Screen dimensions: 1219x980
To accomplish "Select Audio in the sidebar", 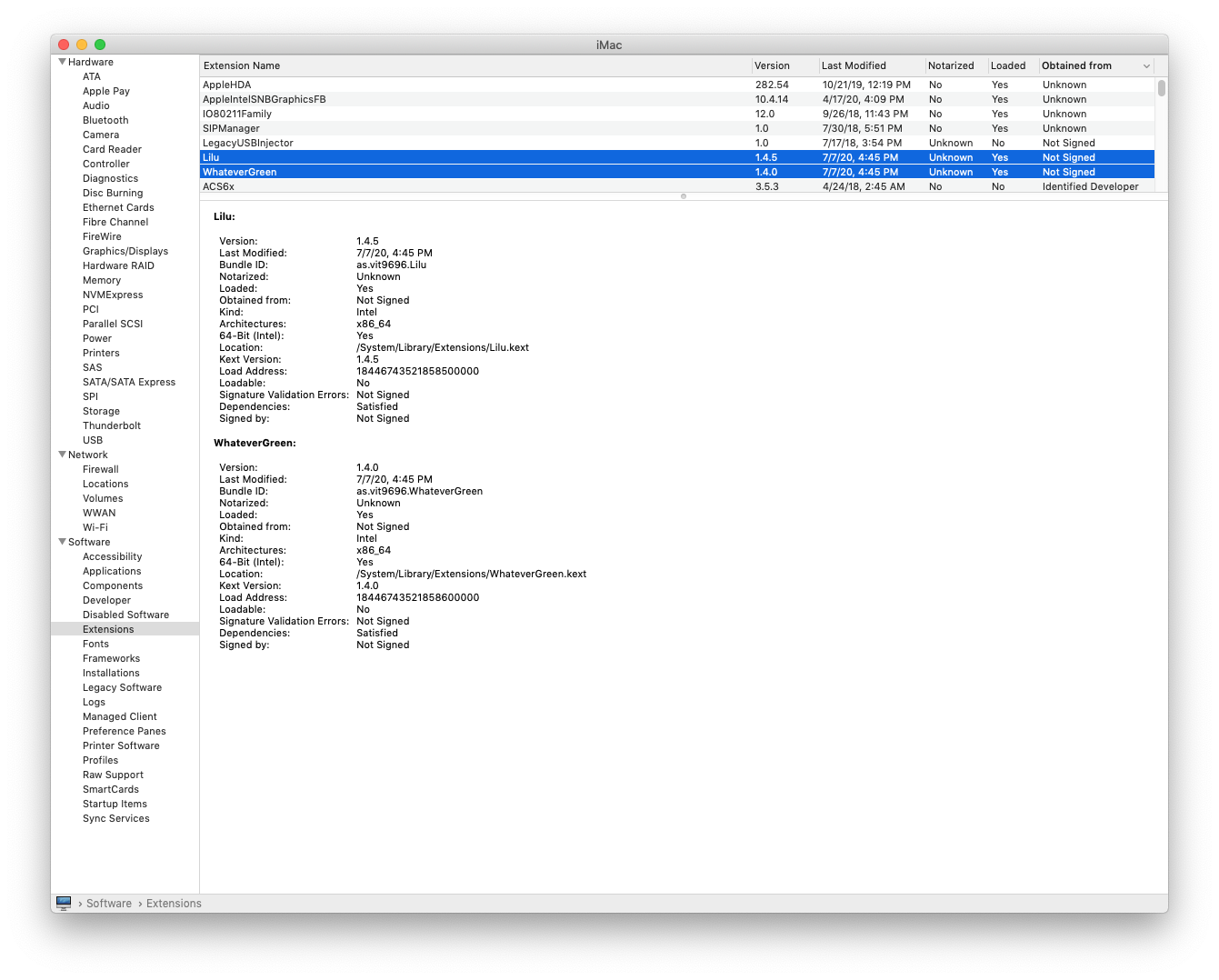I will pos(96,105).
